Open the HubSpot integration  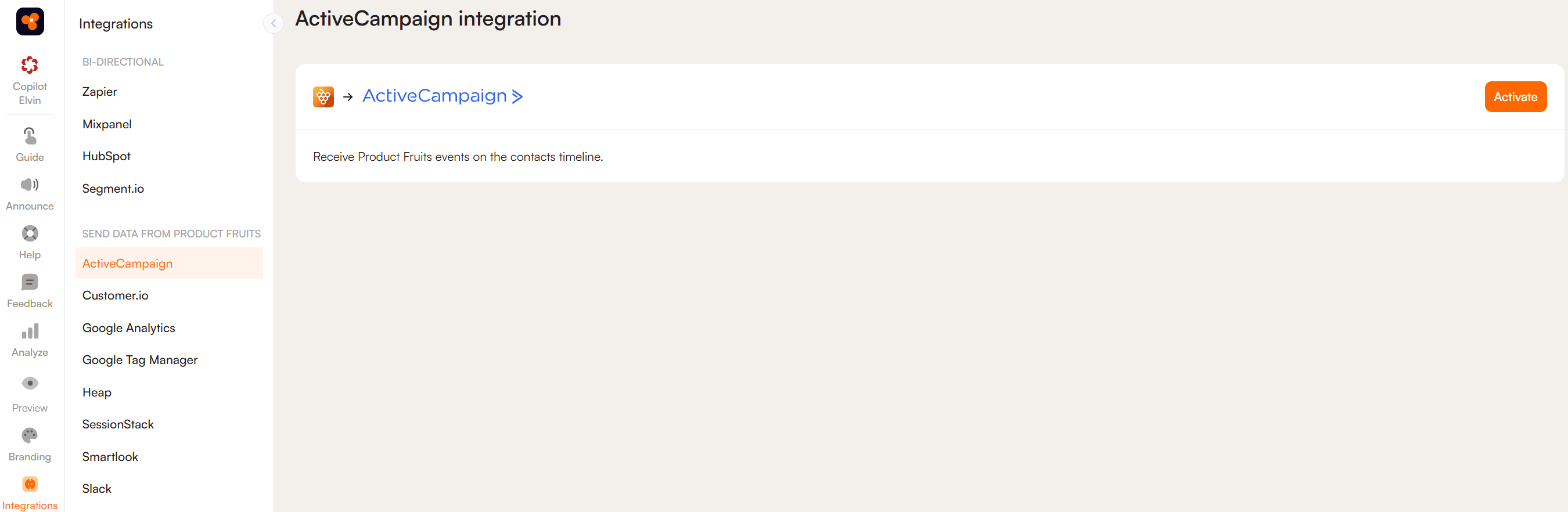tap(106, 157)
